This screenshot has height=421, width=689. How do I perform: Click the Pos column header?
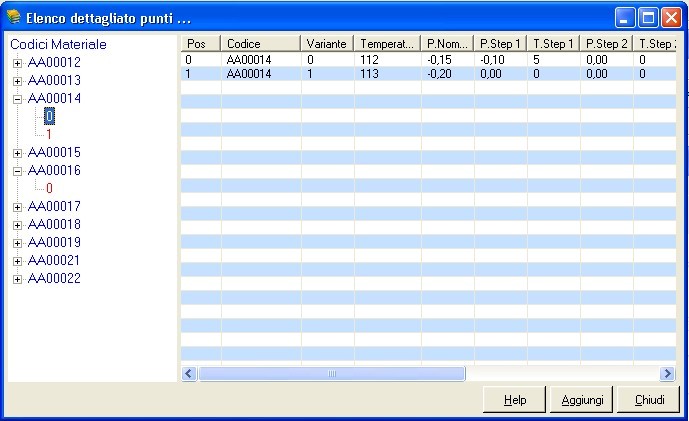point(200,44)
